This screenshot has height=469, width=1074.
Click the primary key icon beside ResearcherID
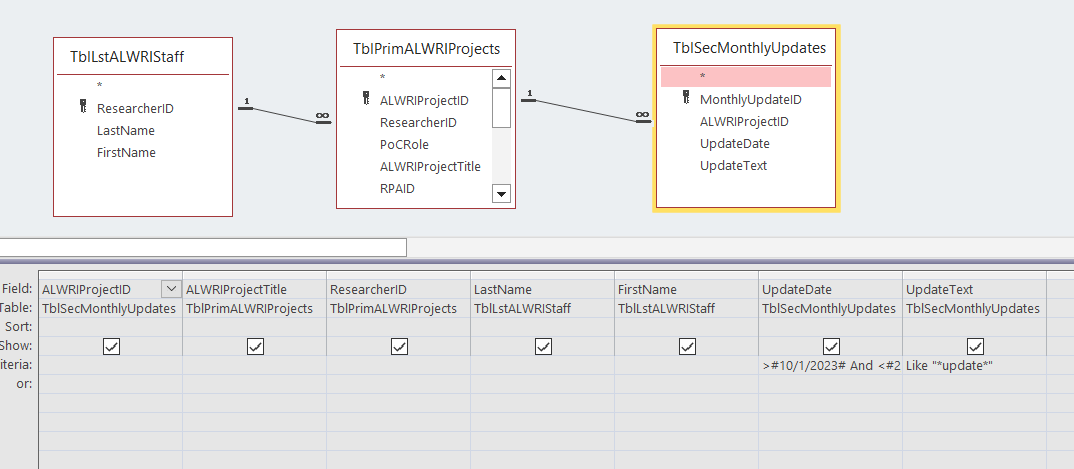click(84, 107)
